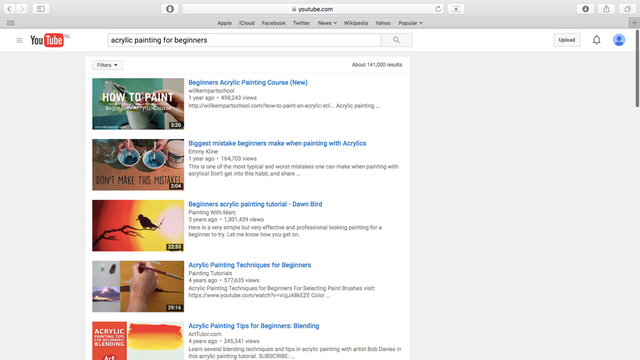
Task: Open Twitter bookmark
Action: point(301,23)
